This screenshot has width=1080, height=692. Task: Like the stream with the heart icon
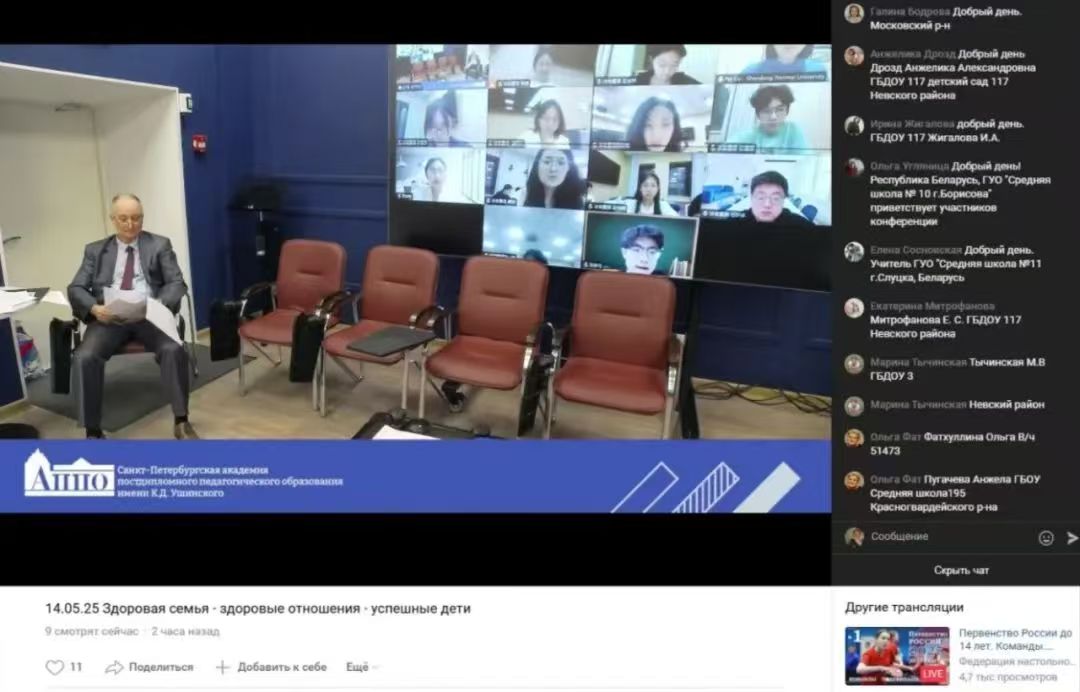click(54, 667)
